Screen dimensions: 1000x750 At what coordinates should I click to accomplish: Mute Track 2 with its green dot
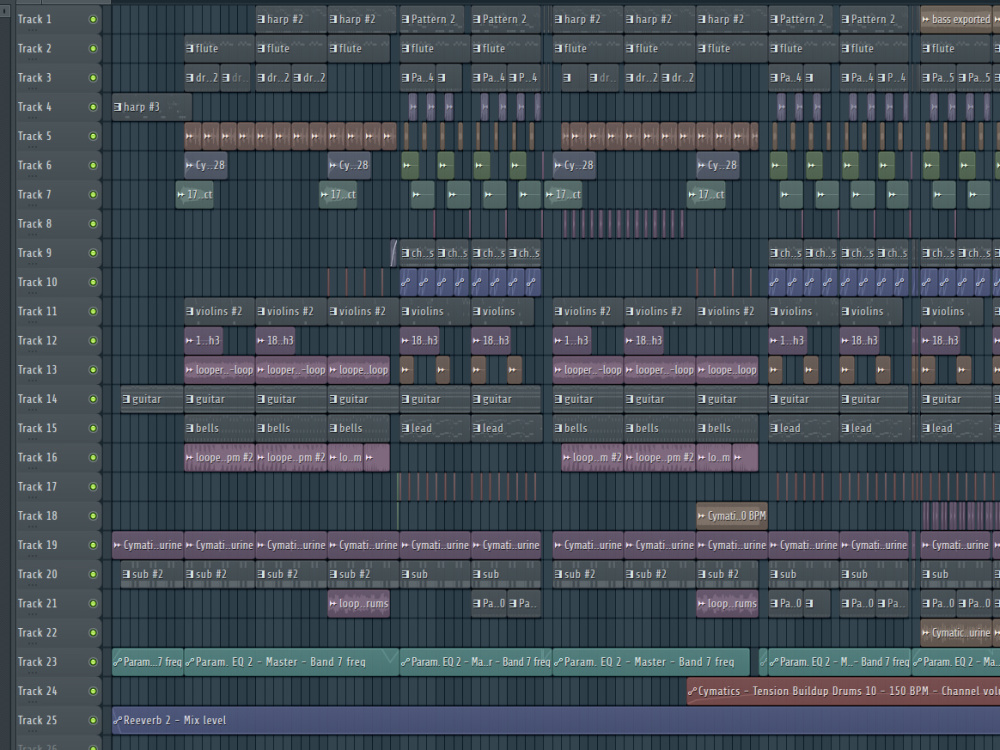click(93, 48)
